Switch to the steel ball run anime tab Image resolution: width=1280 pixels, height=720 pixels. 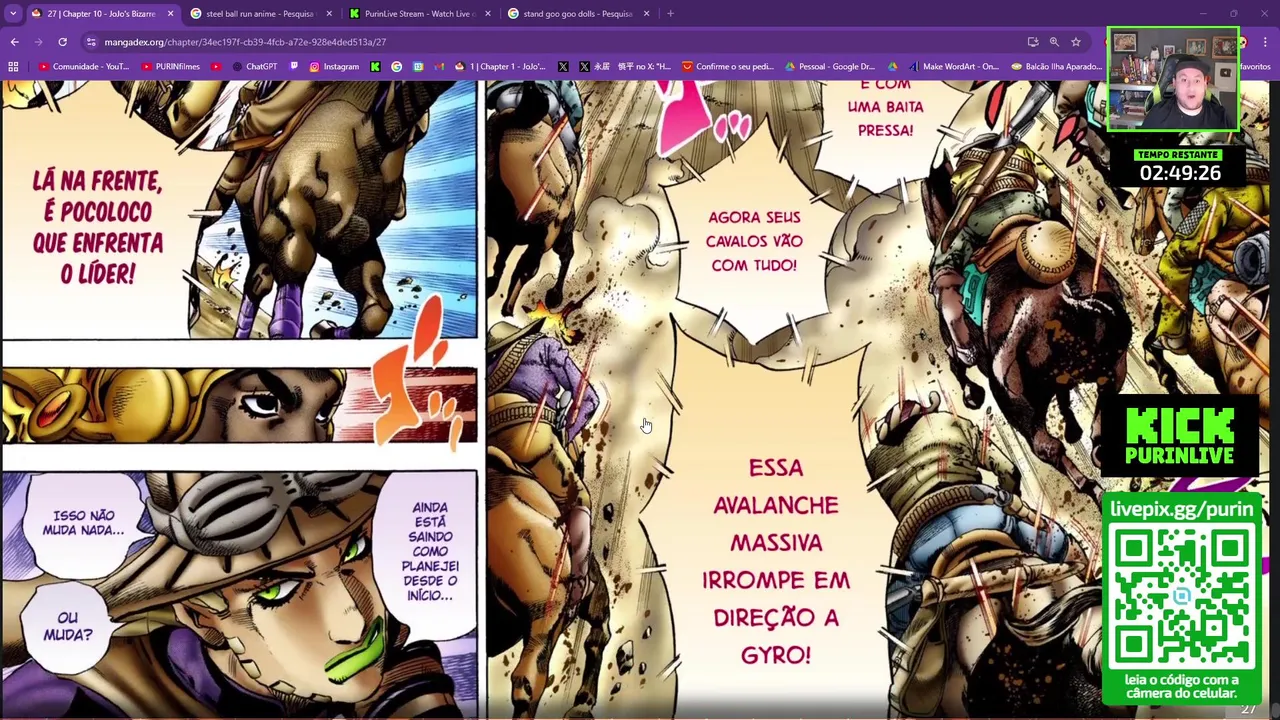[259, 14]
